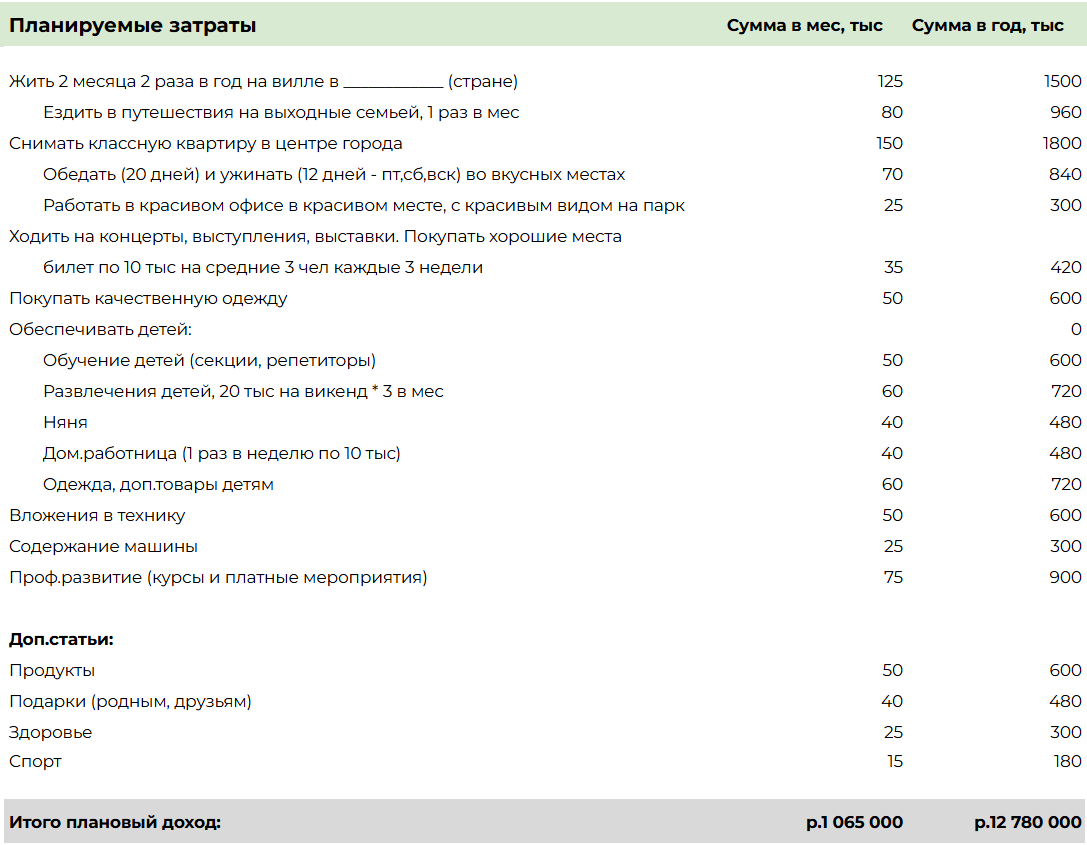Screen dimensions: 1087x845
Task: Click the yearly 0 value beside "Обеспечивать детей"
Action: (1075, 330)
